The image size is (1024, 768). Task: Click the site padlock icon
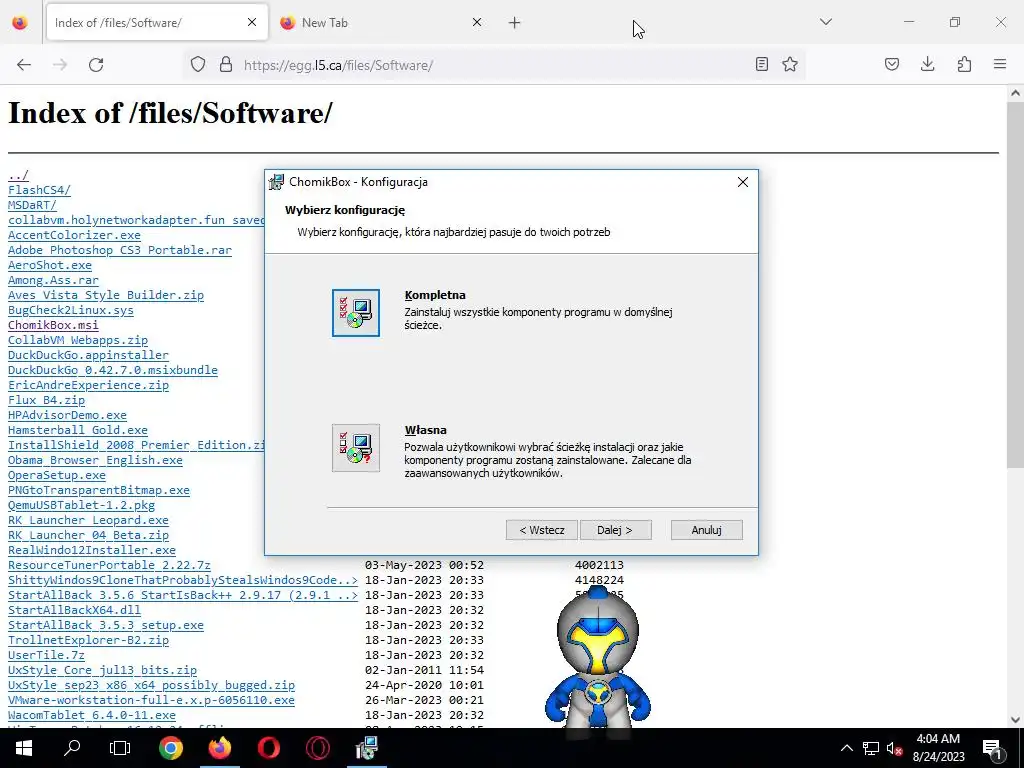[x=226, y=65]
